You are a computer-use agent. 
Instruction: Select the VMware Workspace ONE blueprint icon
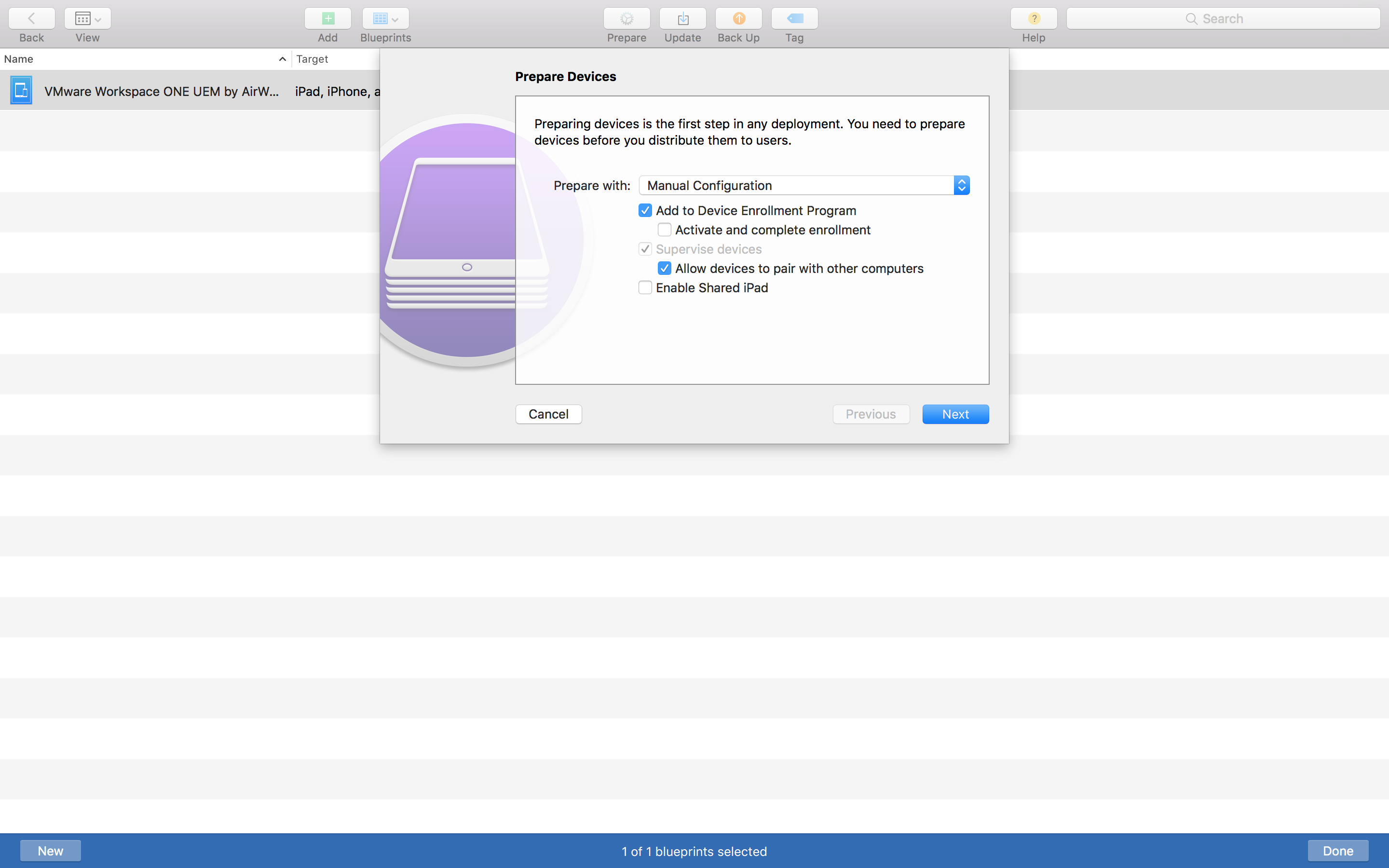[21, 91]
